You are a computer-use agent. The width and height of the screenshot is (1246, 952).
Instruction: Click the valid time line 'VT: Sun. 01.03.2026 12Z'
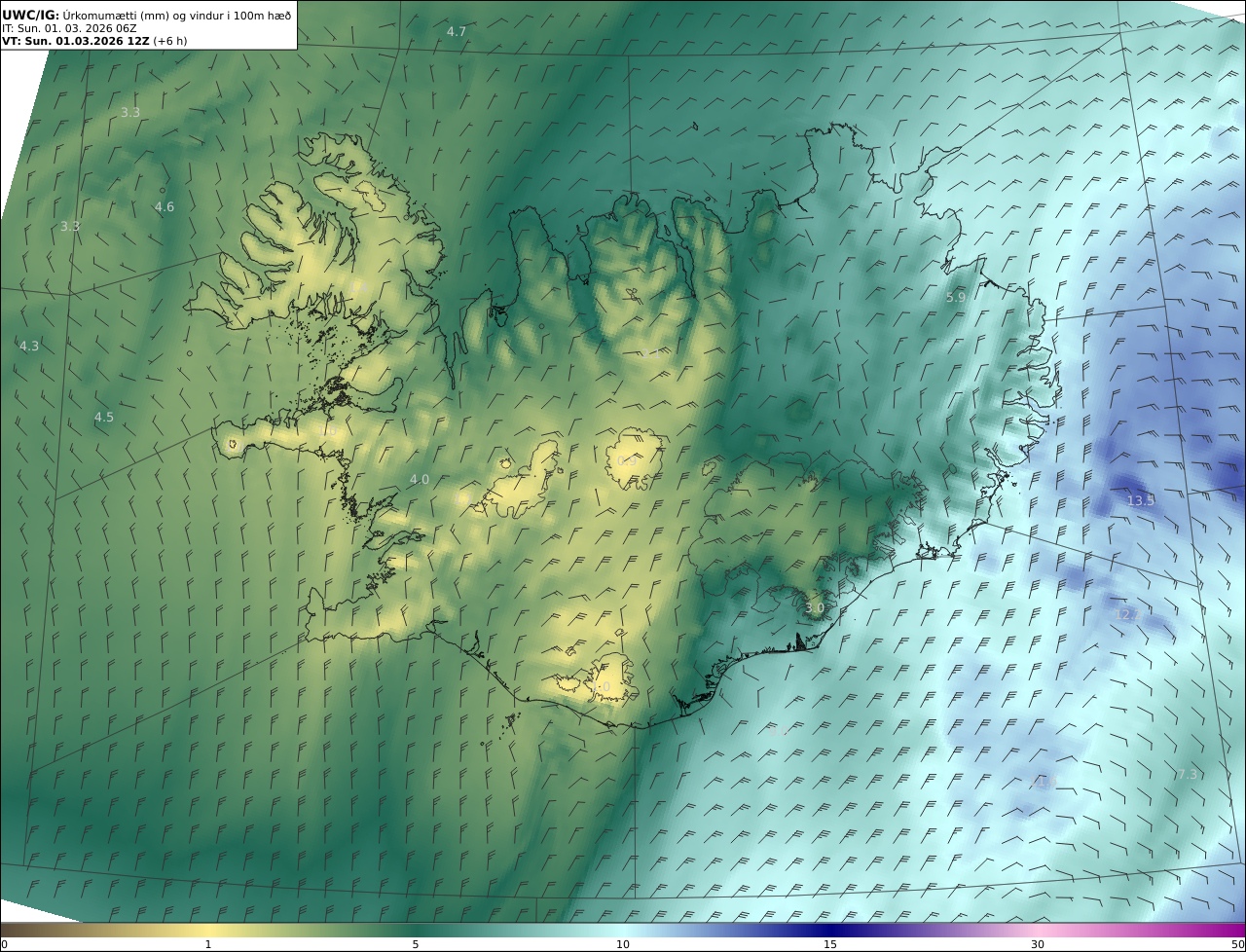click(75, 41)
